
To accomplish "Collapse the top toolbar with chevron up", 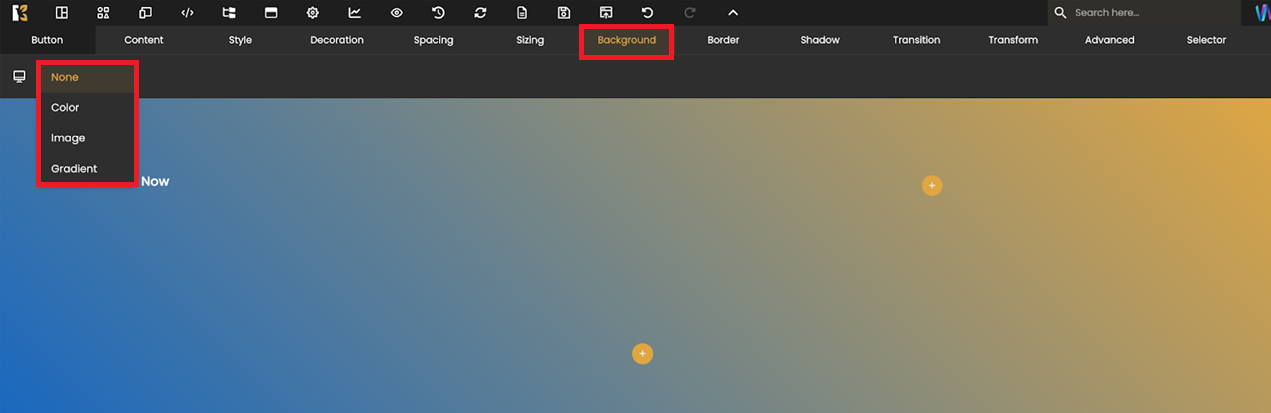I will pos(732,13).
